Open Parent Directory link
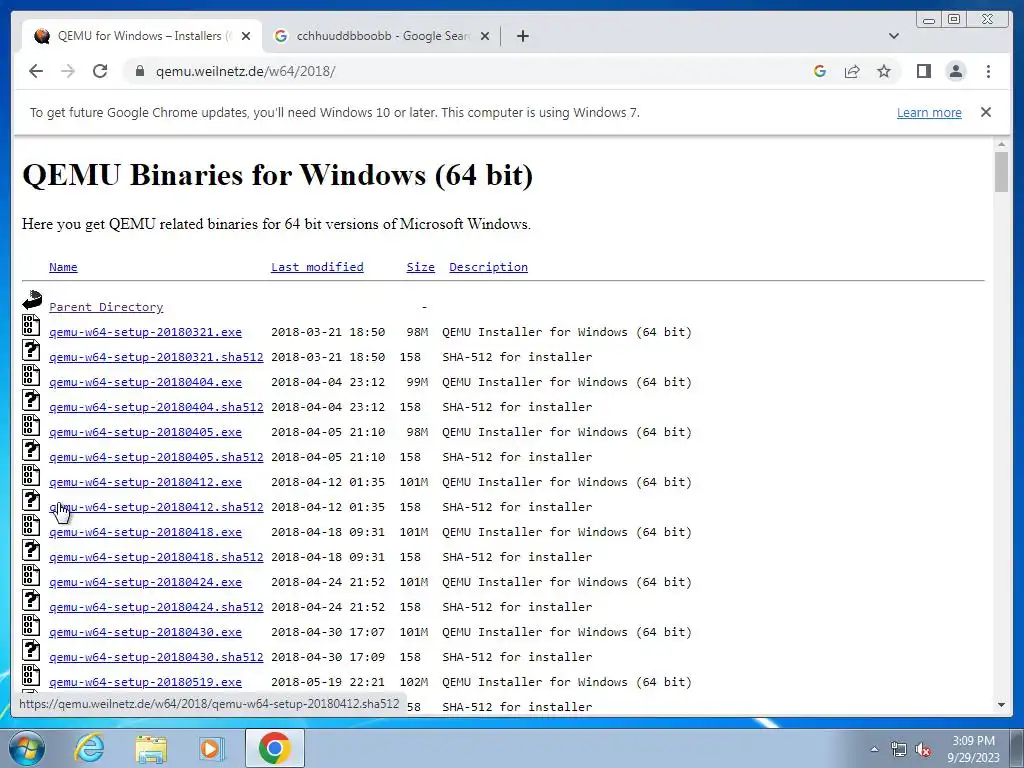Screen dimensions: 1024x768 (x=106, y=307)
